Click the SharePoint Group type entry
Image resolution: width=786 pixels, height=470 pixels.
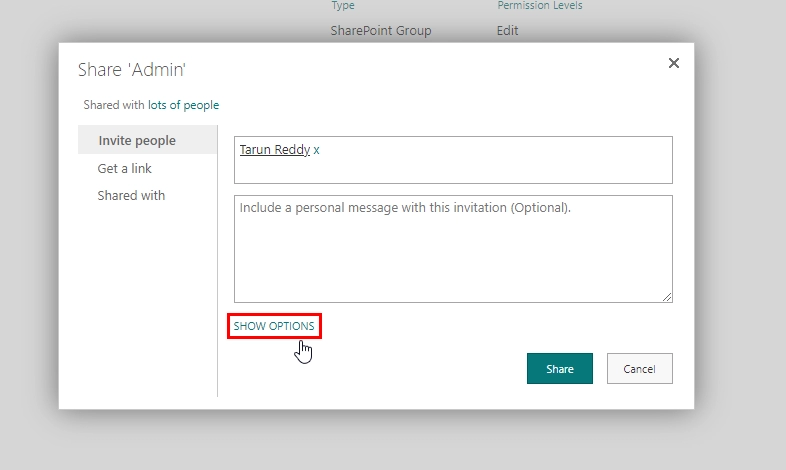(x=381, y=31)
